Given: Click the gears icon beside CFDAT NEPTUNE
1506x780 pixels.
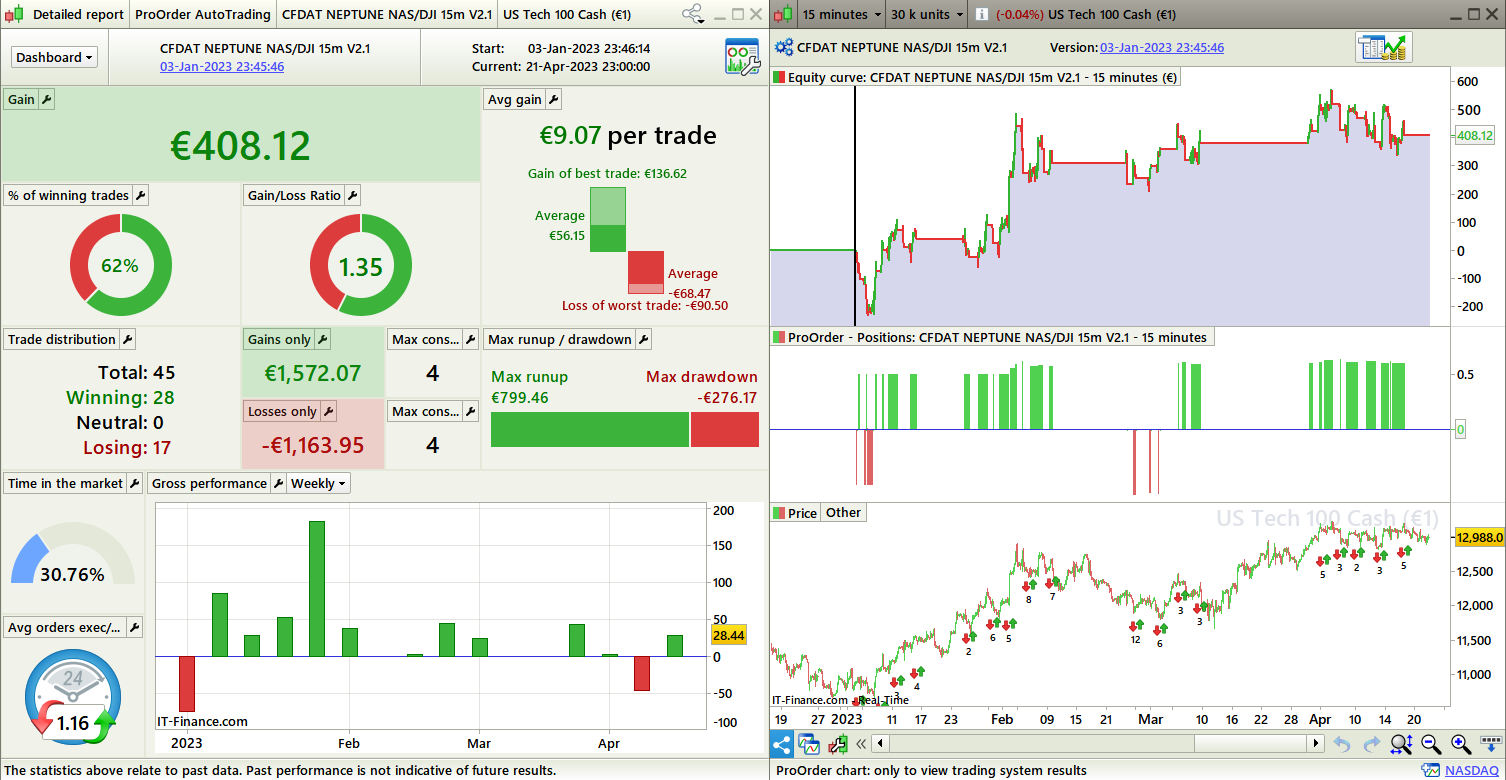Looking at the screenshot, I should click(x=783, y=47).
